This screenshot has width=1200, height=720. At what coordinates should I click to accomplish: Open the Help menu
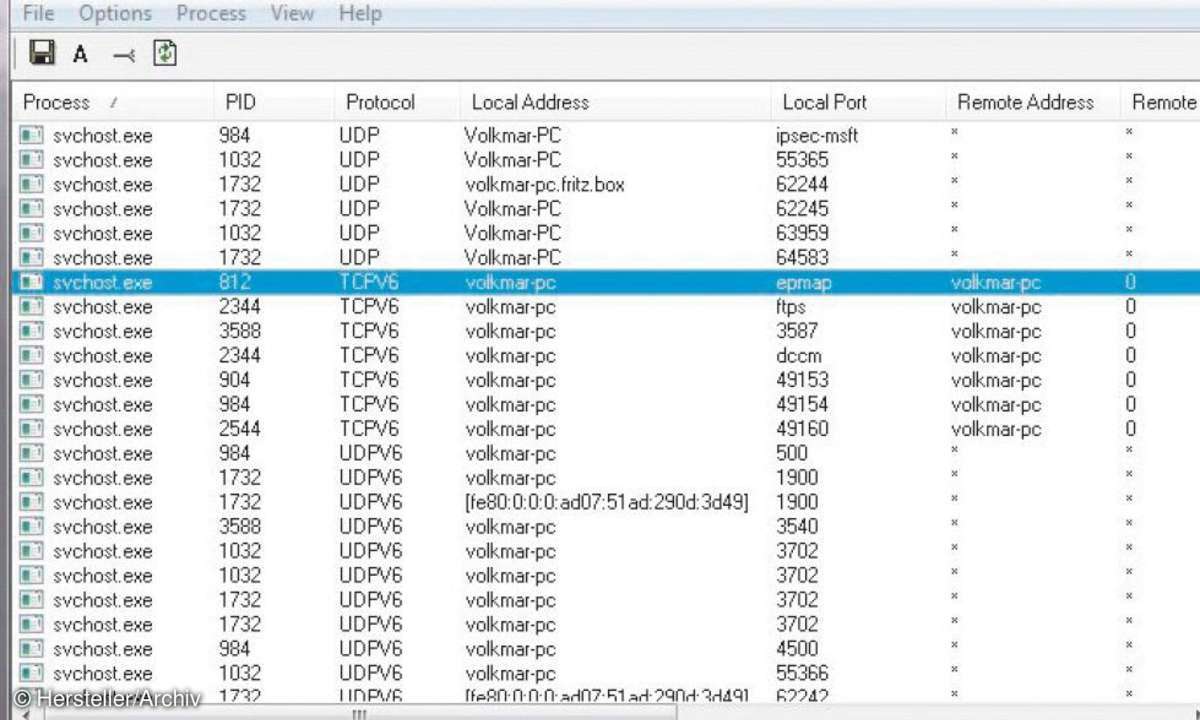coord(360,13)
